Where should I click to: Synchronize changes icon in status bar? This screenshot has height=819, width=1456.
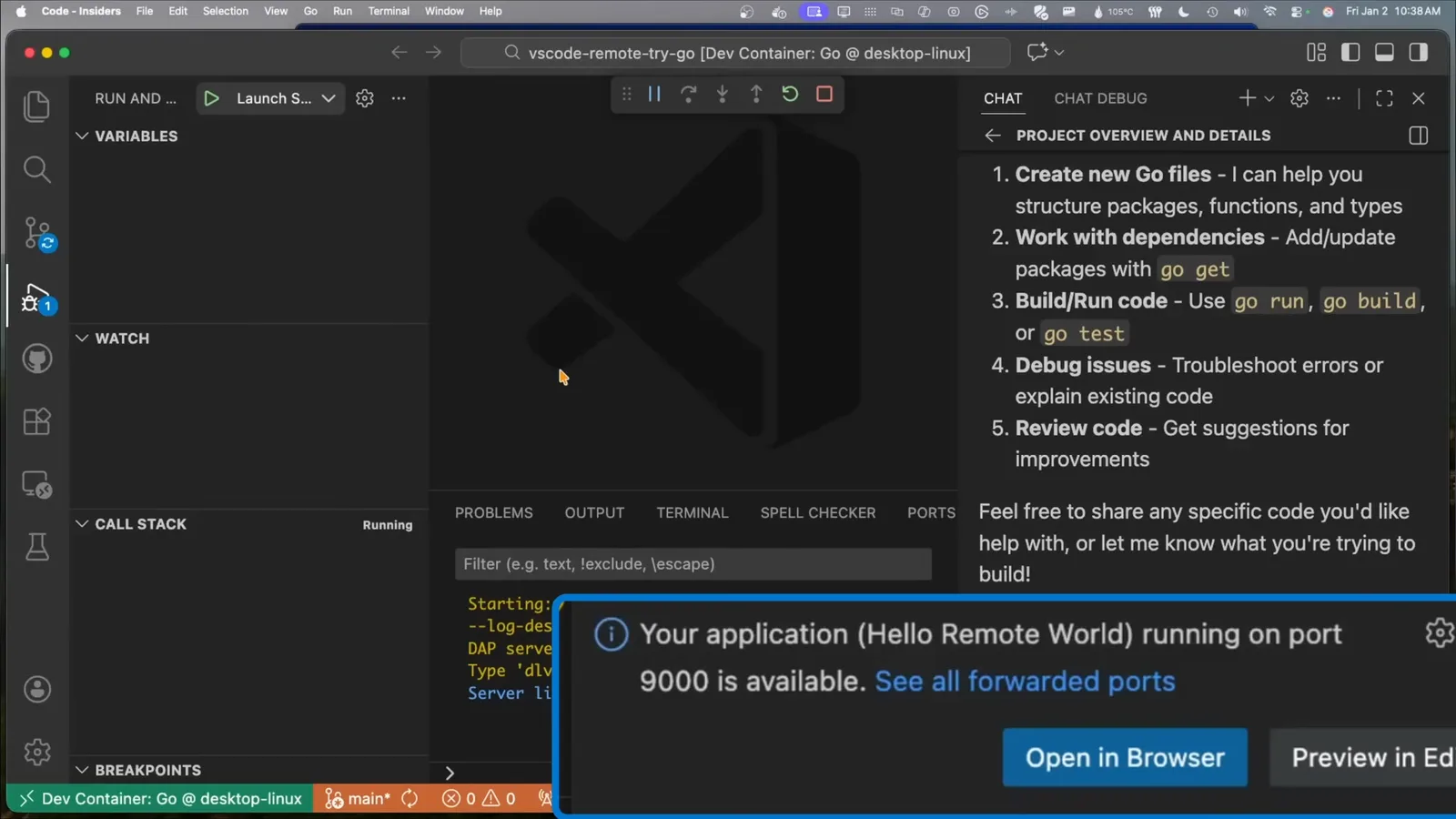click(409, 798)
